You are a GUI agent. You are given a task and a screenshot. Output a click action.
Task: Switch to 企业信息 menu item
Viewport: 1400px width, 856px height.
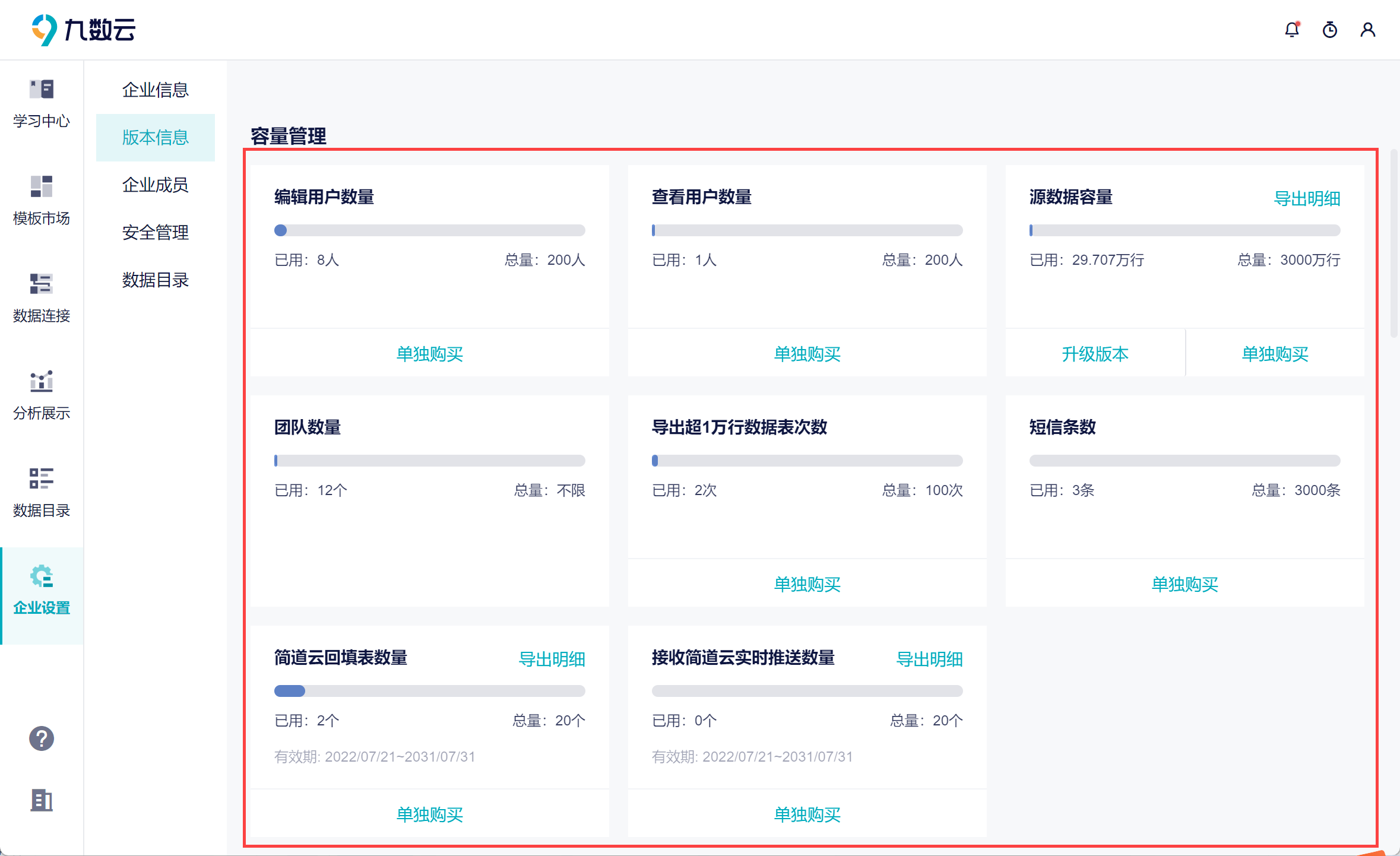tap(155, 90)
